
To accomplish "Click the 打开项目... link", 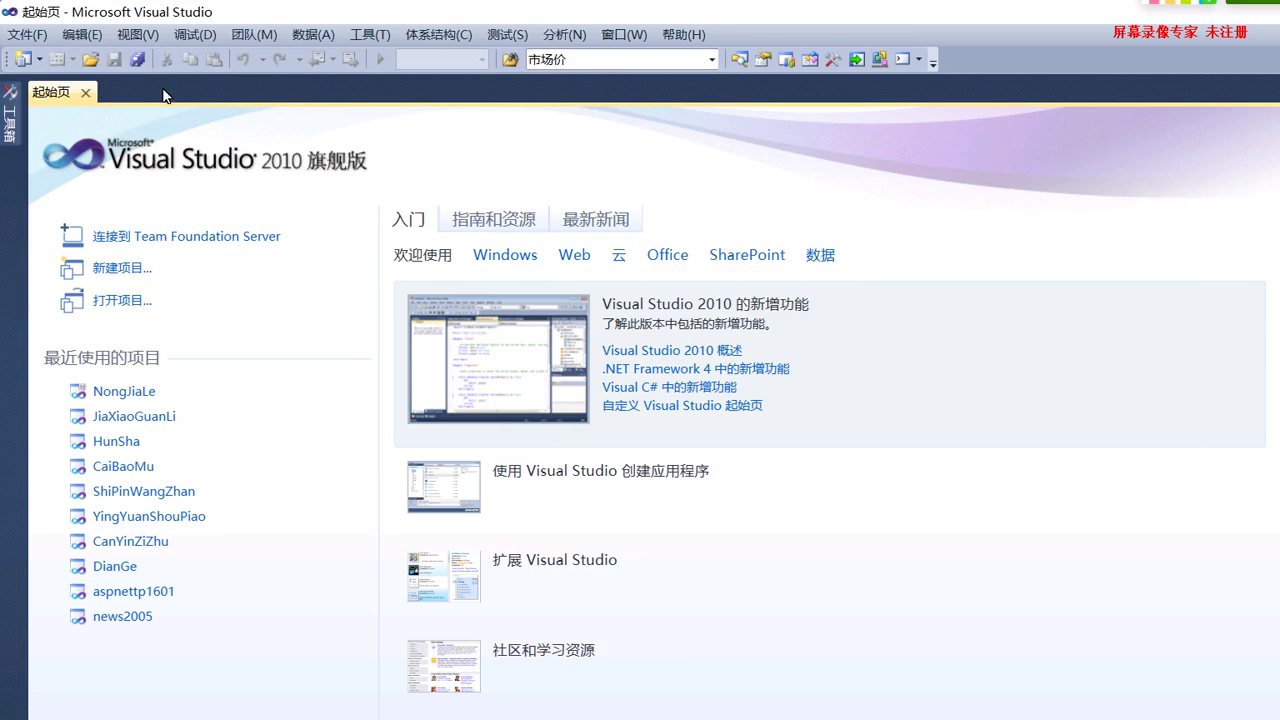I will (x=122, y=300).
